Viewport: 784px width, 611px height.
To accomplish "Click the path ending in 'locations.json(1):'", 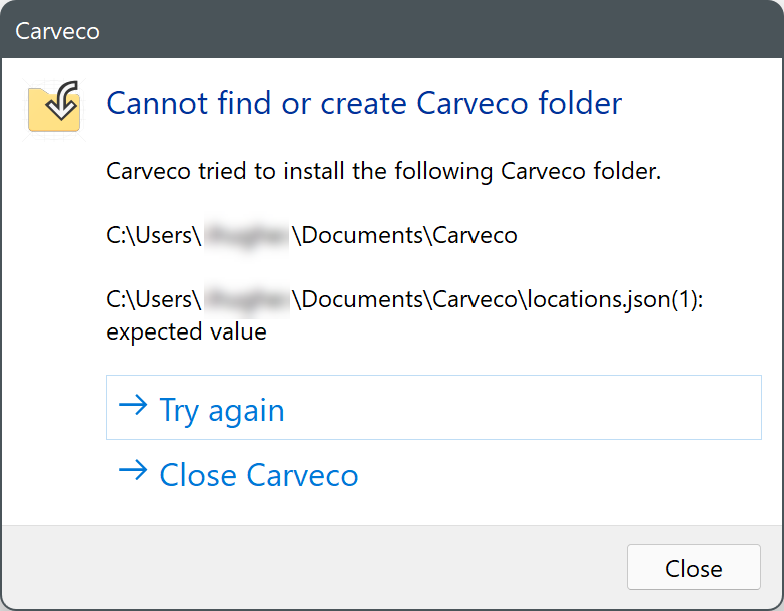I will [404, 299].
